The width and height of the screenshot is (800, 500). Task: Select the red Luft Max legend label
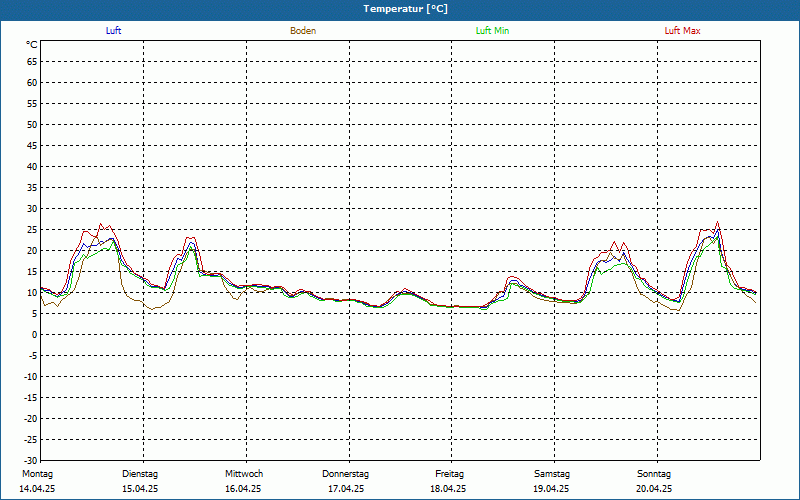click(x=682, y=31)
